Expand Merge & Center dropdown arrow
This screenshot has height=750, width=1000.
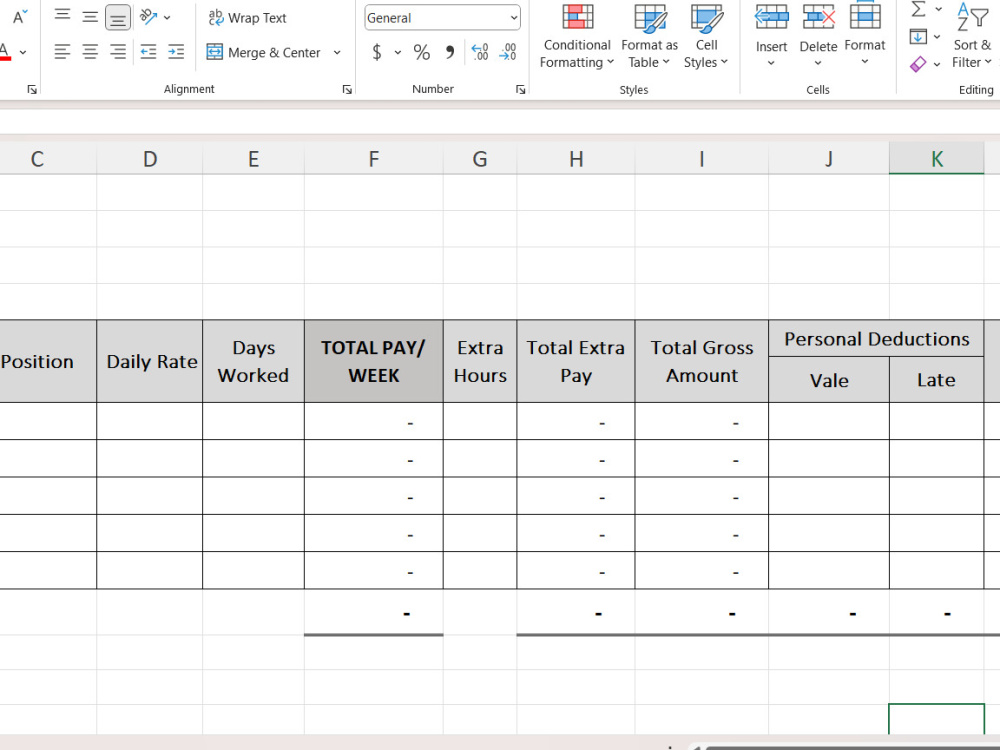[x=337, y=52]
